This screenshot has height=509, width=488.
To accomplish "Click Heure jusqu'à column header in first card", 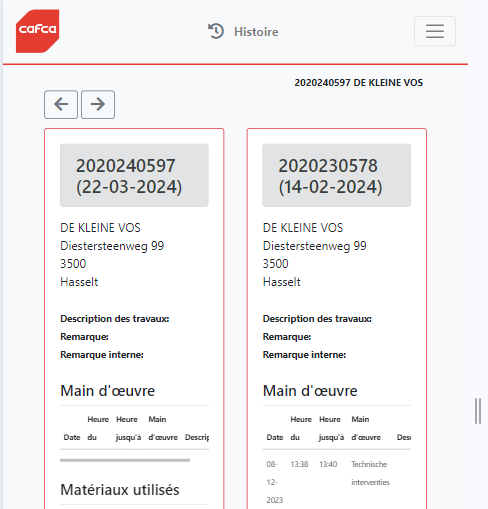I will click(129, 428).
